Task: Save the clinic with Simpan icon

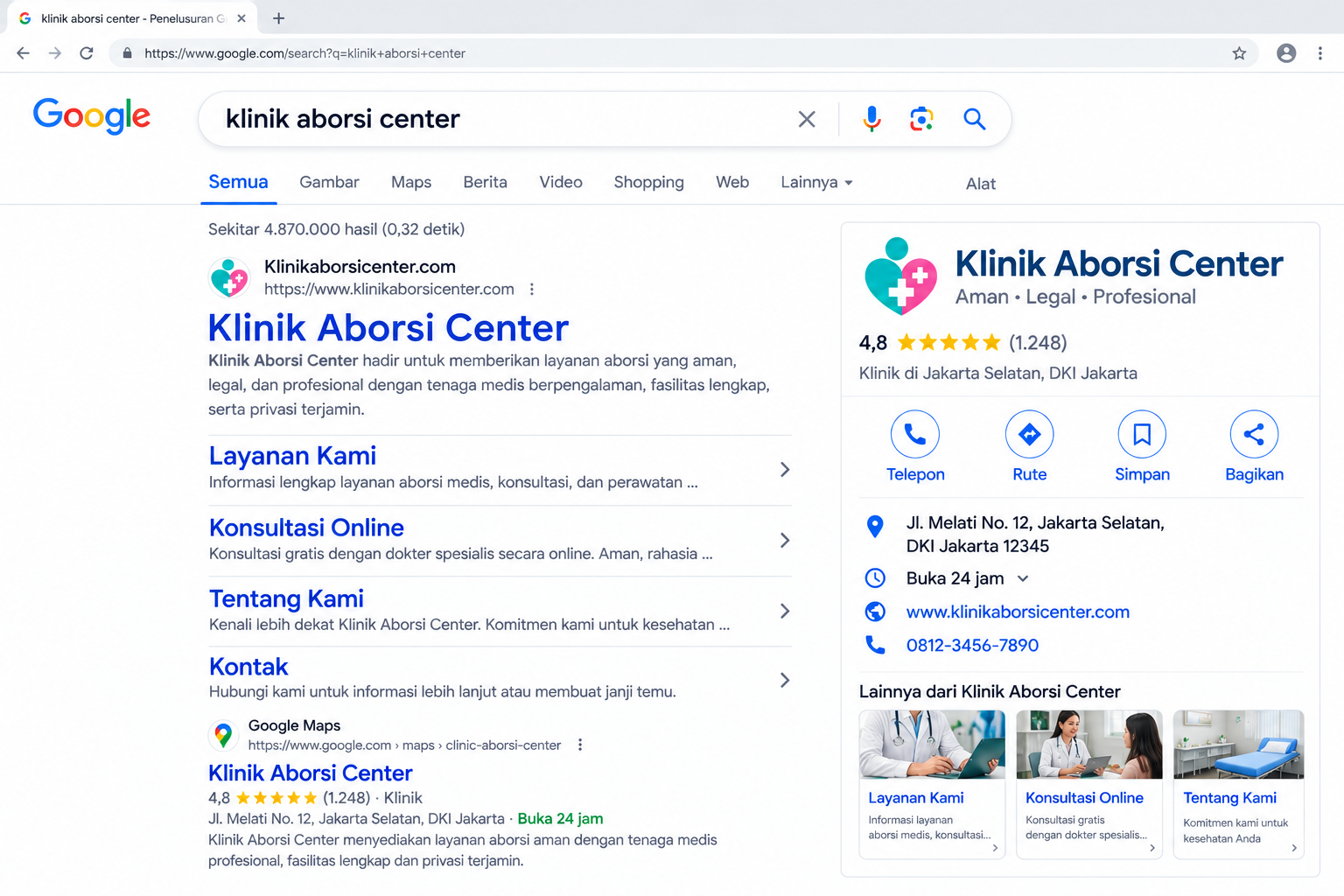Action: point(1142,434)
